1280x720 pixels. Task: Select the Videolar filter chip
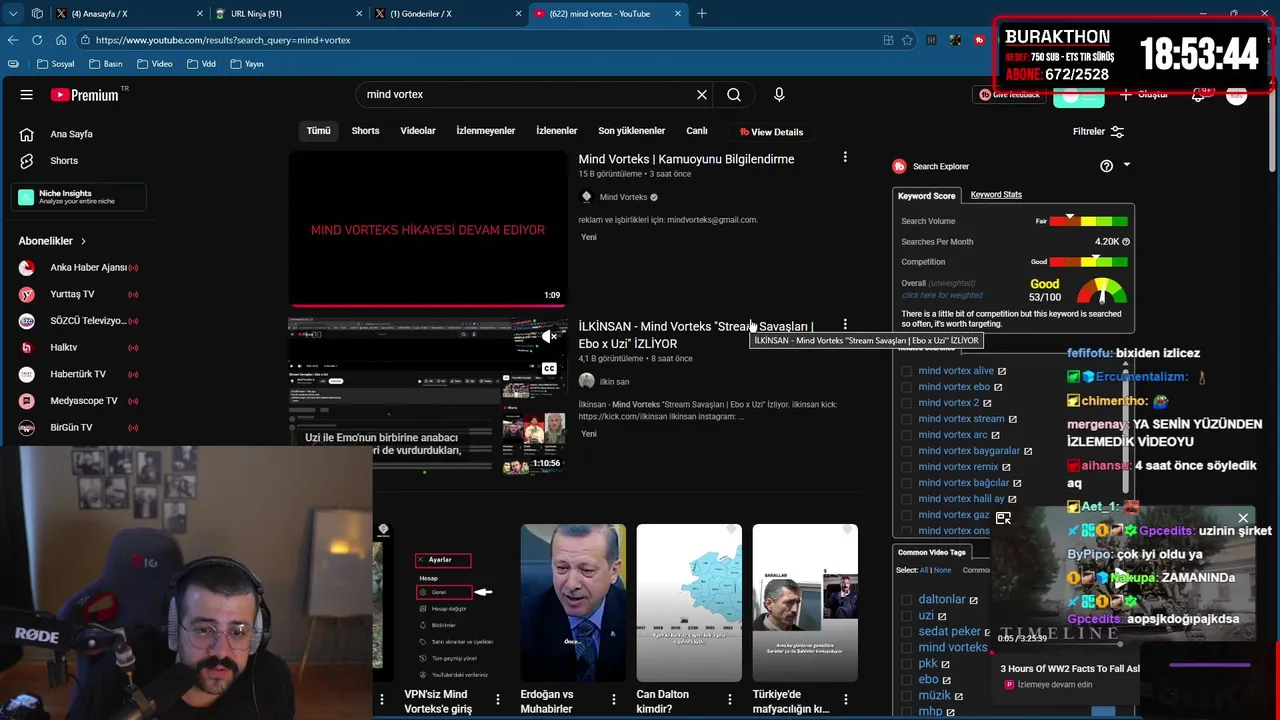(x=418, y=131)
